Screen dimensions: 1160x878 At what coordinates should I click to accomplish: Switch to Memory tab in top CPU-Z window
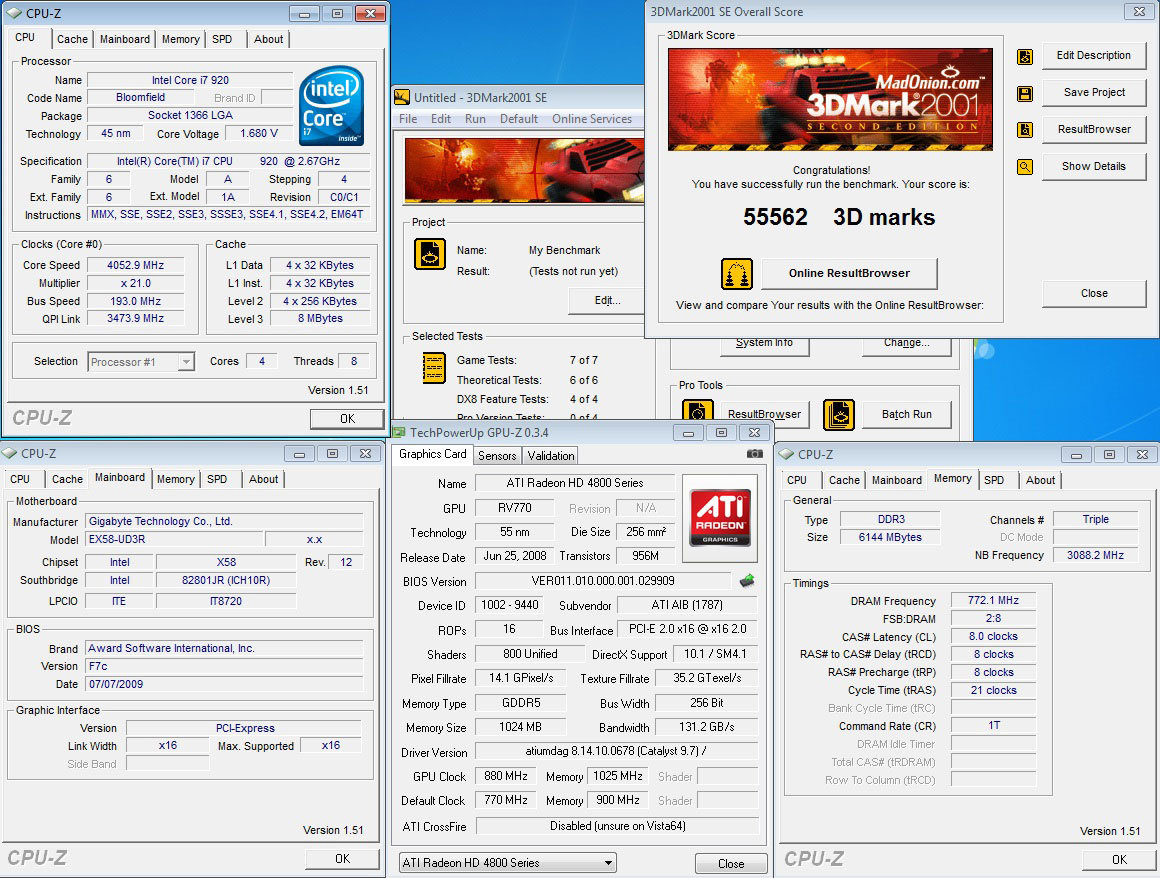pyautogui.click(x=181, y=39)
